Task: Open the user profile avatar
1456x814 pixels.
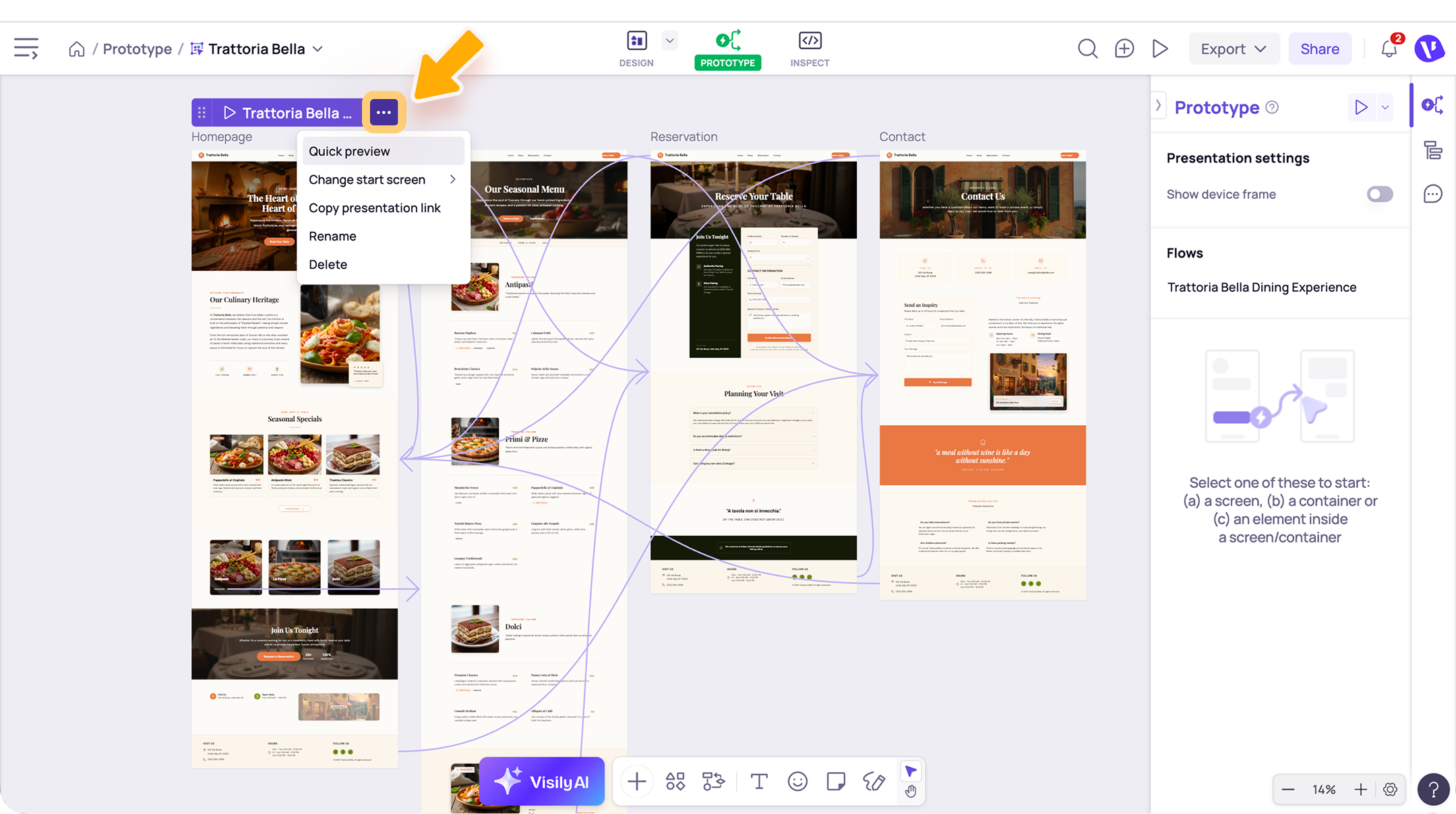Action: pyautogui.click(x=1429, y=49)
